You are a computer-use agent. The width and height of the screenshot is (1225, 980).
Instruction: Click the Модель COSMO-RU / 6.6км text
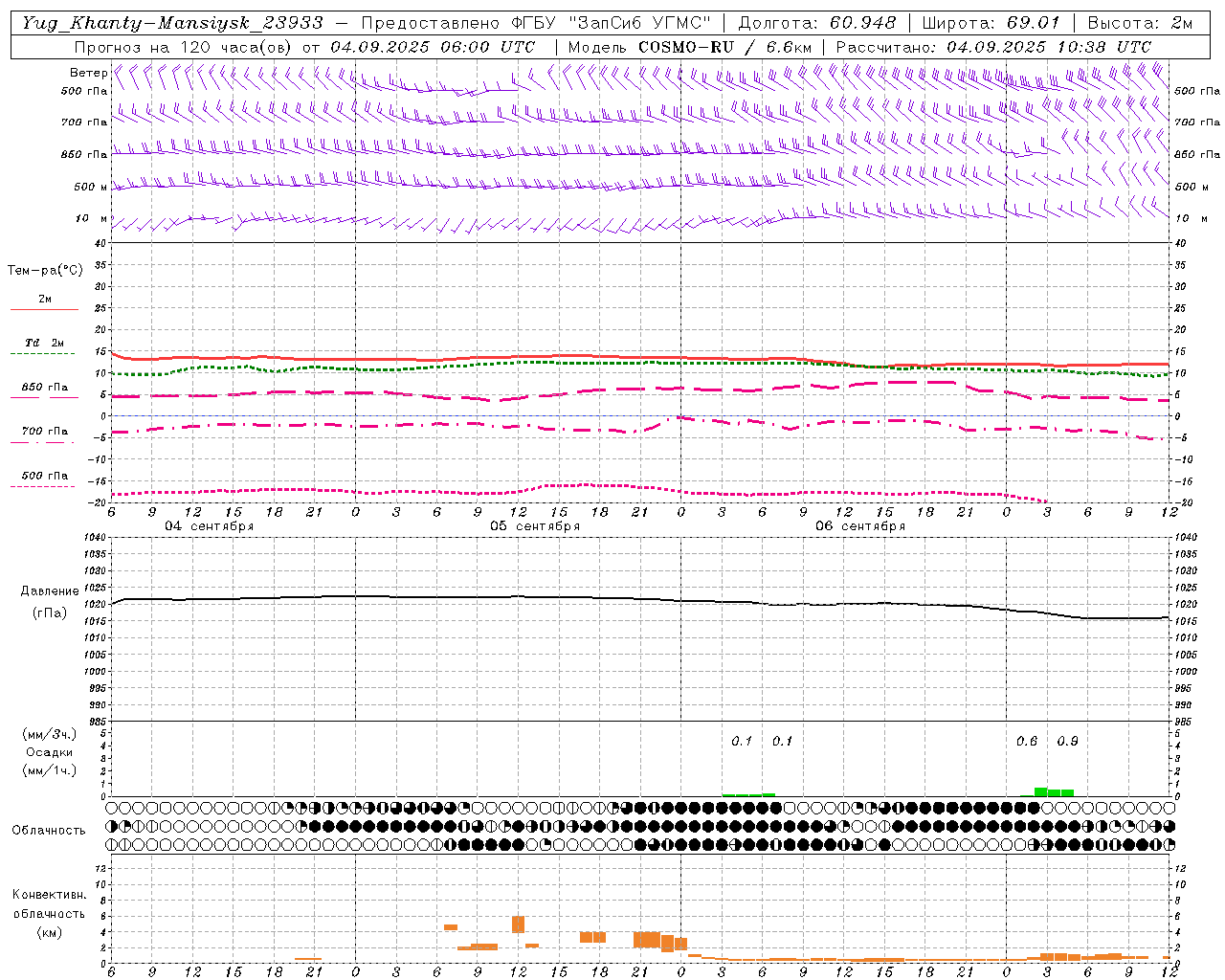tap(690, 47)
